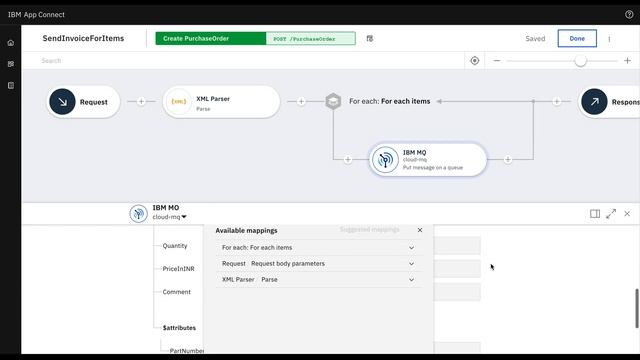Click IBM App Connect title

point(36,15)
